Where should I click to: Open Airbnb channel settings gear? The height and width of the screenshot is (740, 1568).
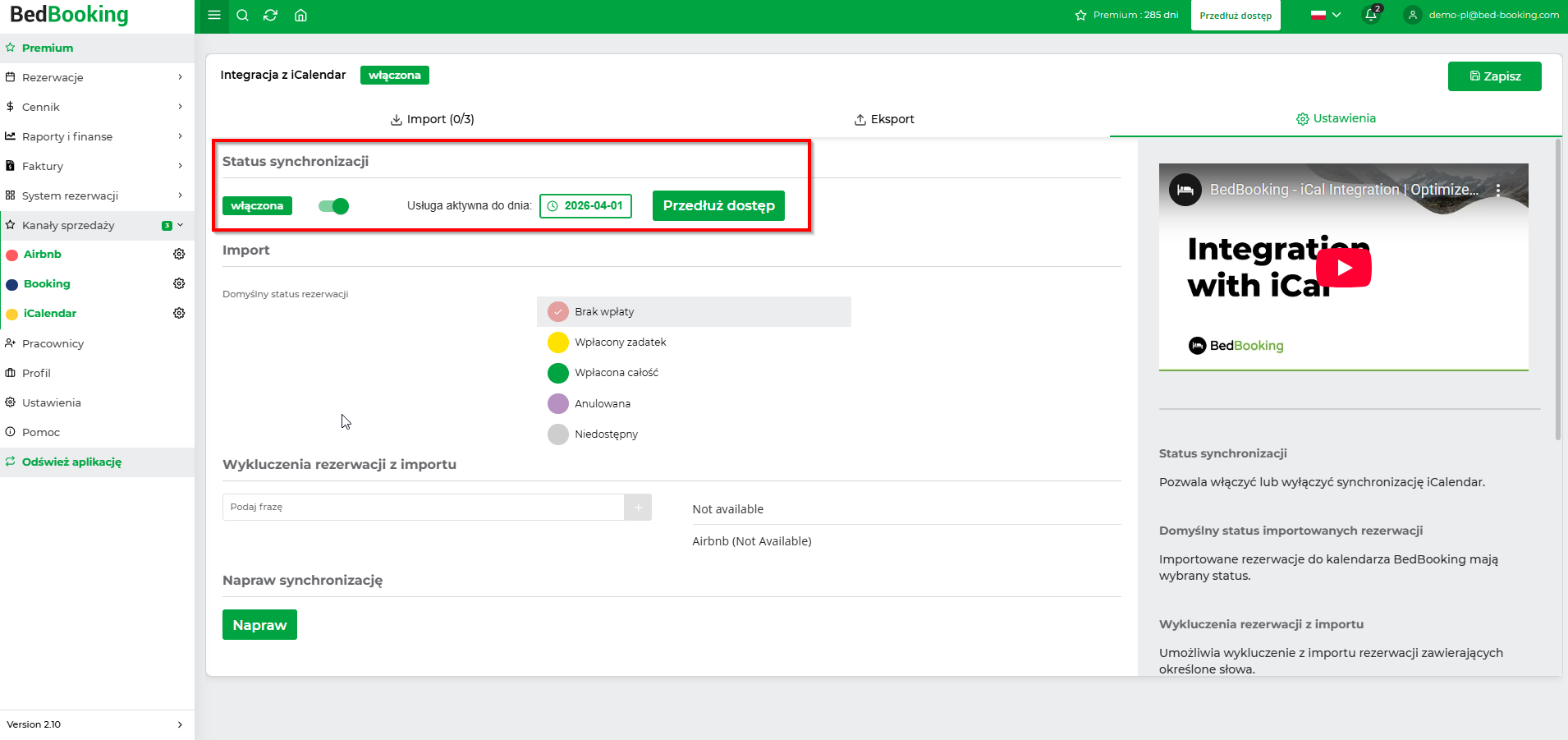[x=179, y=254]
